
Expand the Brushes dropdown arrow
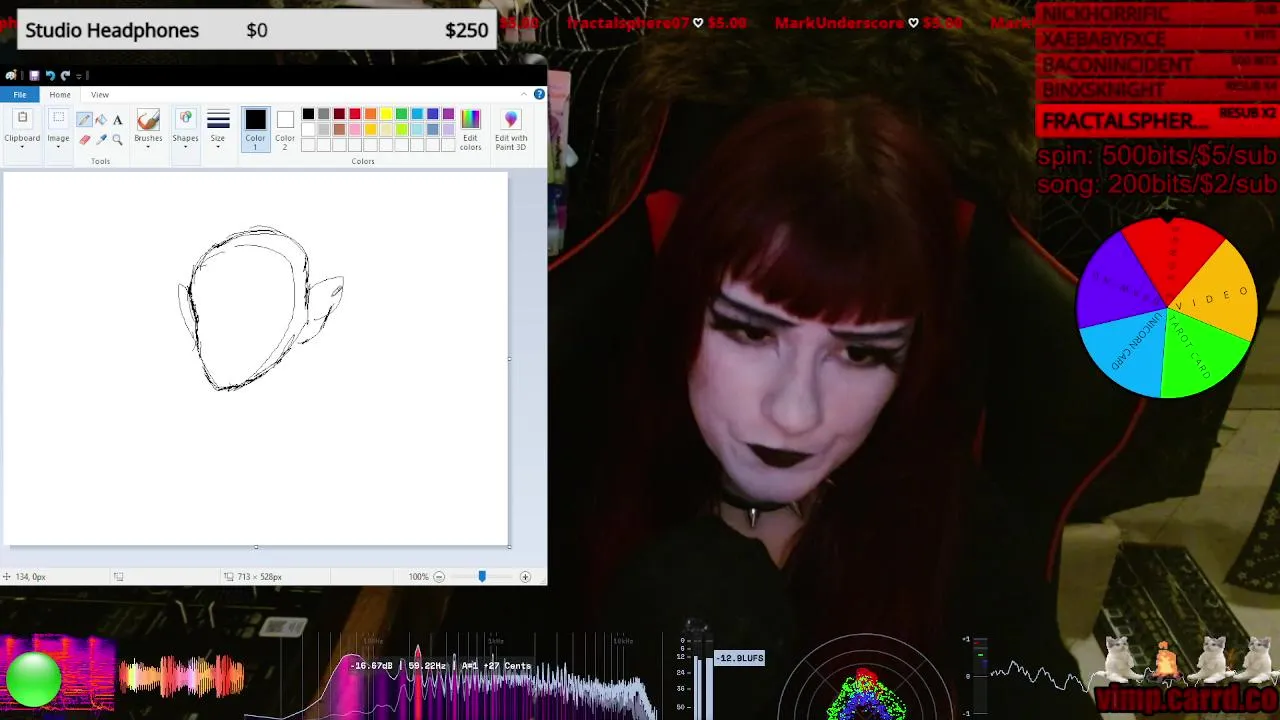pyautogui.click(x=148, y=147)
